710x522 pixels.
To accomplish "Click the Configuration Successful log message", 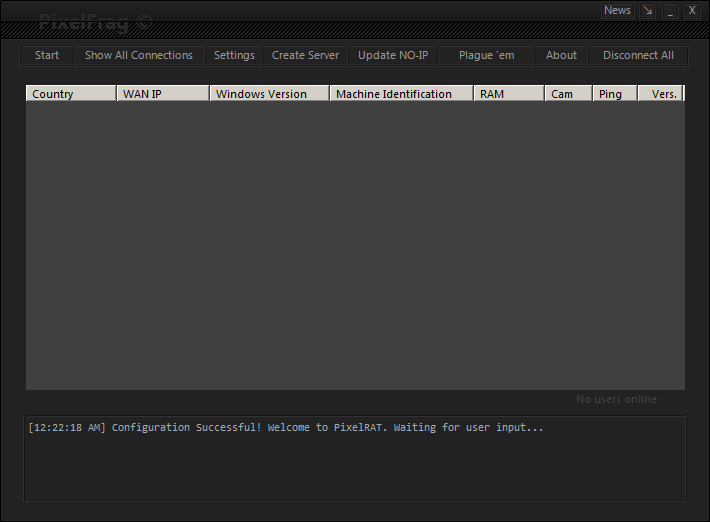I will (286, 428).
